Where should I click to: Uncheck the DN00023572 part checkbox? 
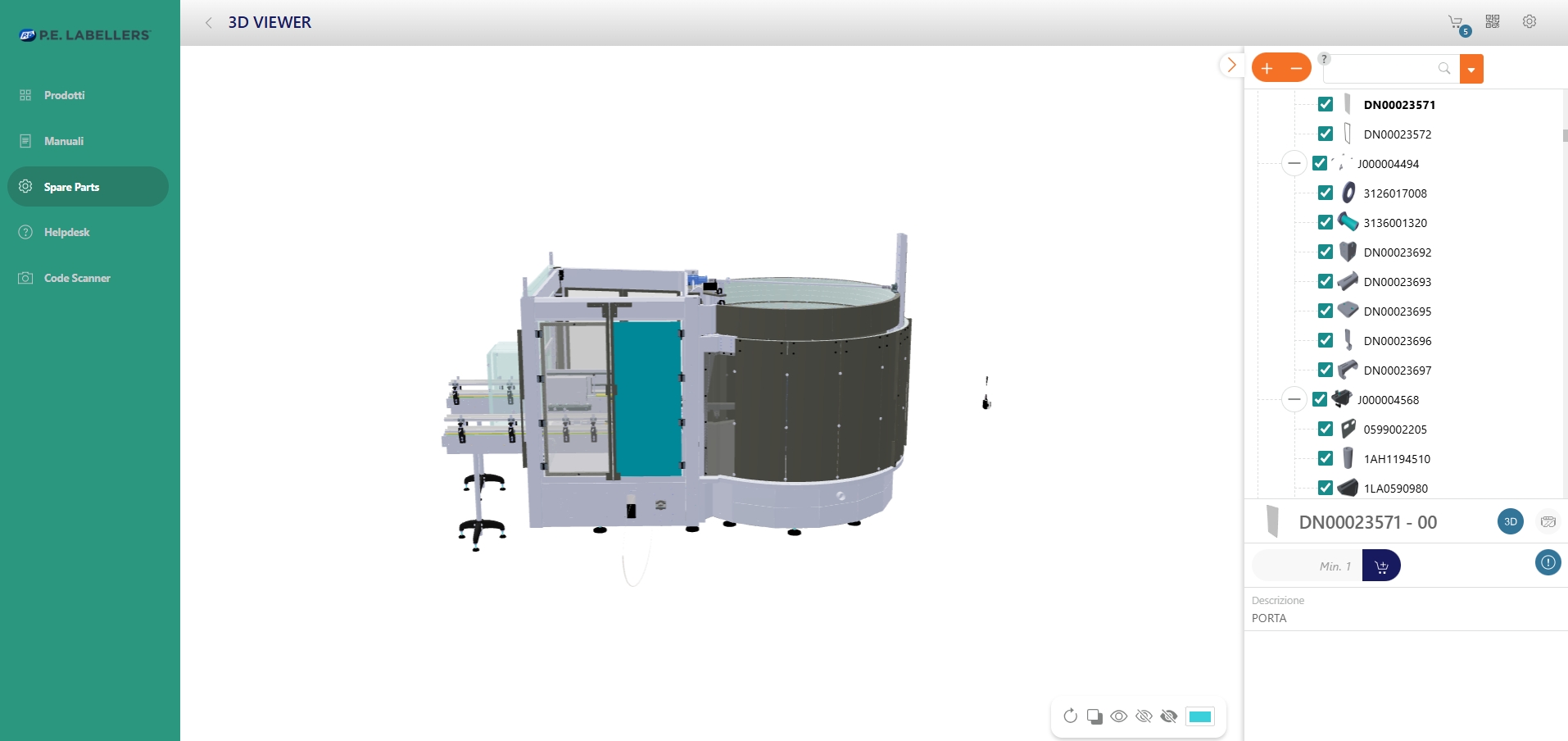pyautogui.click(x=1326, y=134)
